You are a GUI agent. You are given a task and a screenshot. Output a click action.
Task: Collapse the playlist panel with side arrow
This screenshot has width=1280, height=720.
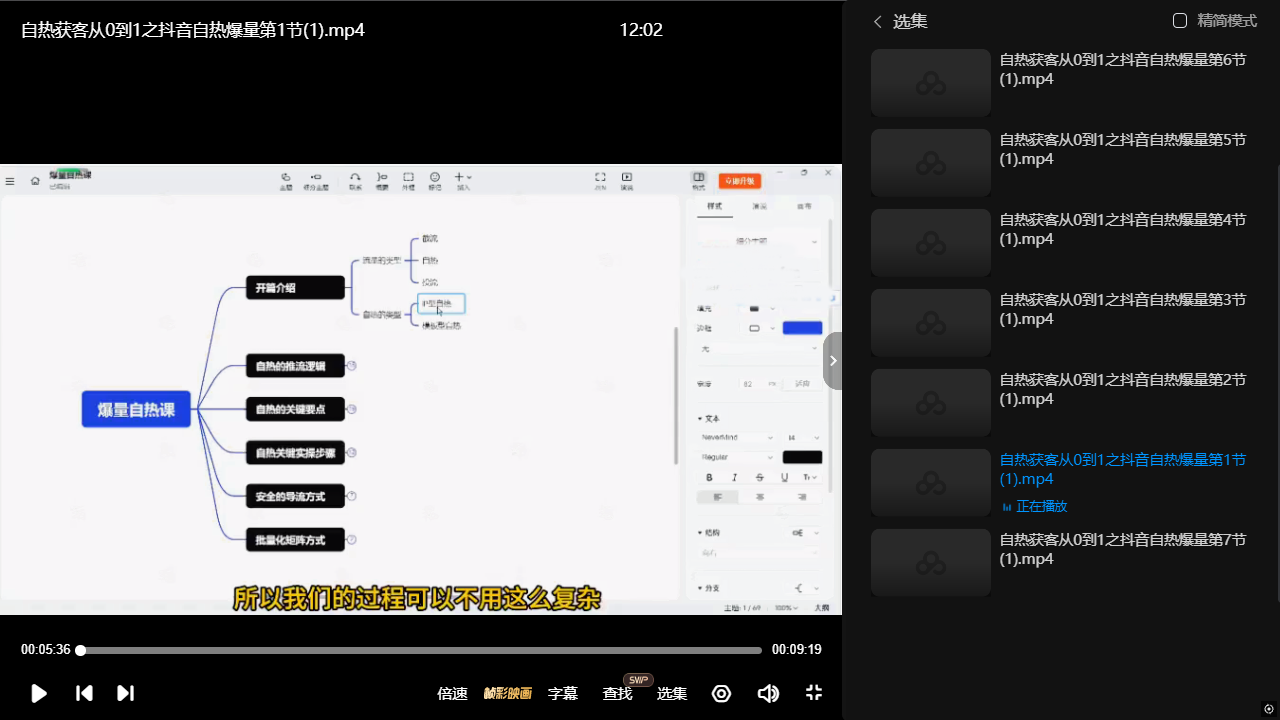[833, 361]
